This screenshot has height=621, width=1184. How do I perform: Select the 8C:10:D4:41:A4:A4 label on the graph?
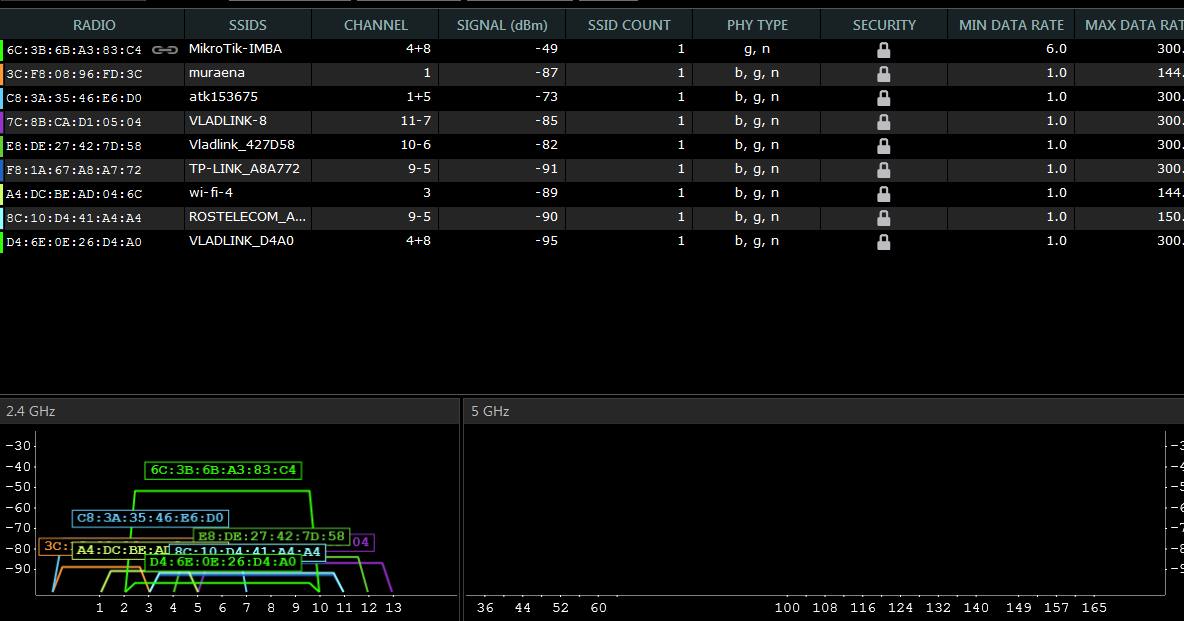click(x=248, y=552)
